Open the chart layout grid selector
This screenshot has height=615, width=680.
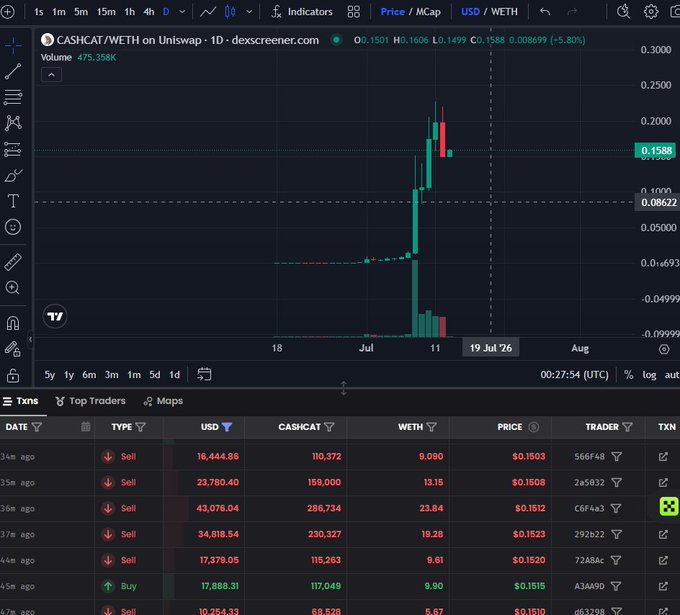point(353,12)
